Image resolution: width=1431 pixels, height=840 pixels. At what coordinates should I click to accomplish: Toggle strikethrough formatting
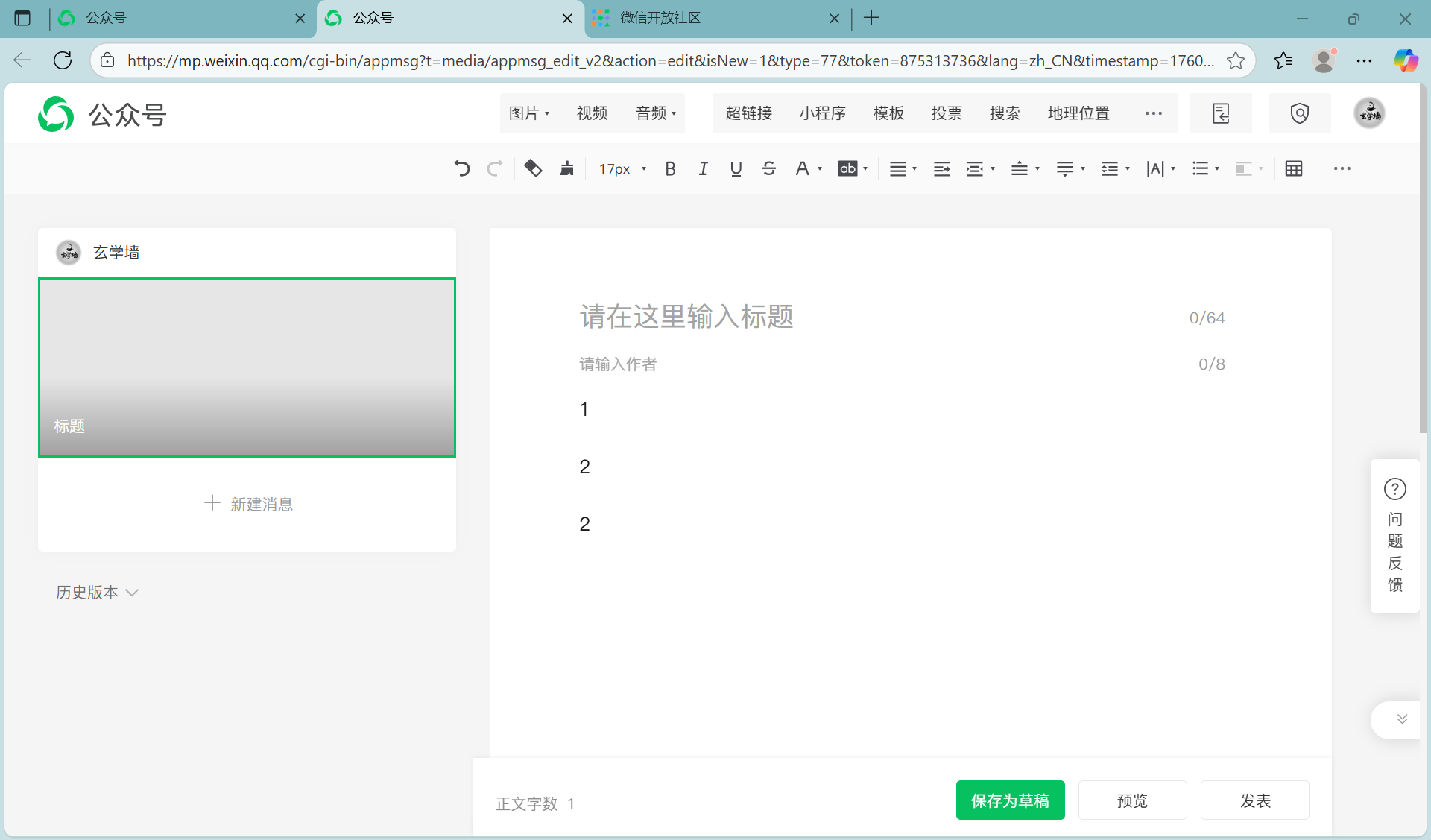(x=769, y=168)
